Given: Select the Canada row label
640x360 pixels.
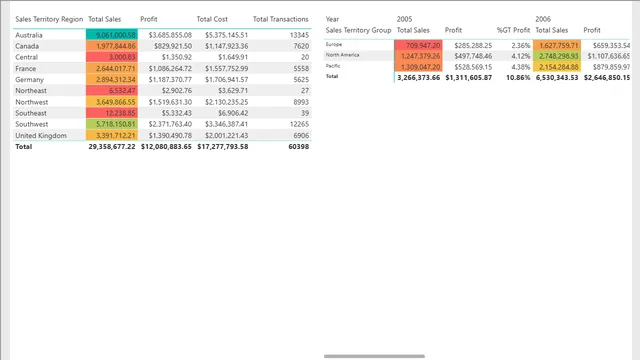Looking at the screenshot, I should click(27, 46).
